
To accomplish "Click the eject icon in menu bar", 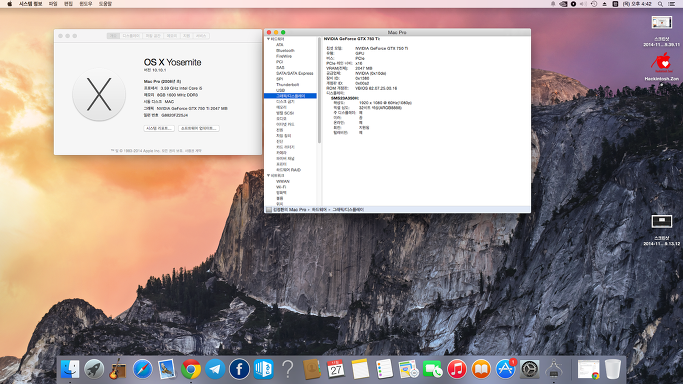I will point(605,4).
